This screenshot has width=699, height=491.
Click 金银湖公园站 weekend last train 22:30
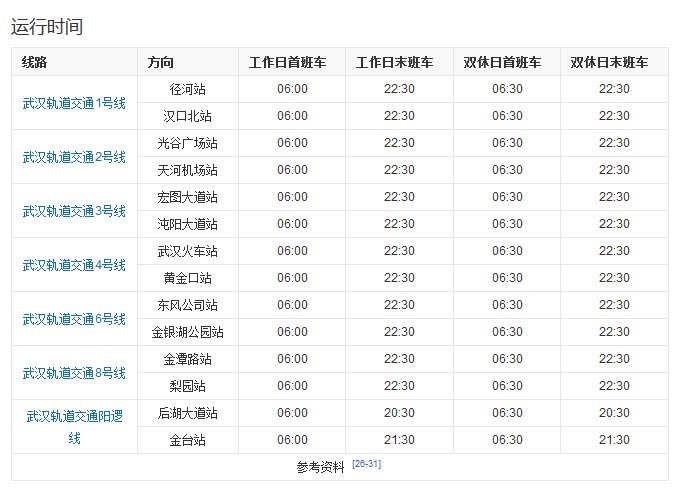tap(614, 332)
